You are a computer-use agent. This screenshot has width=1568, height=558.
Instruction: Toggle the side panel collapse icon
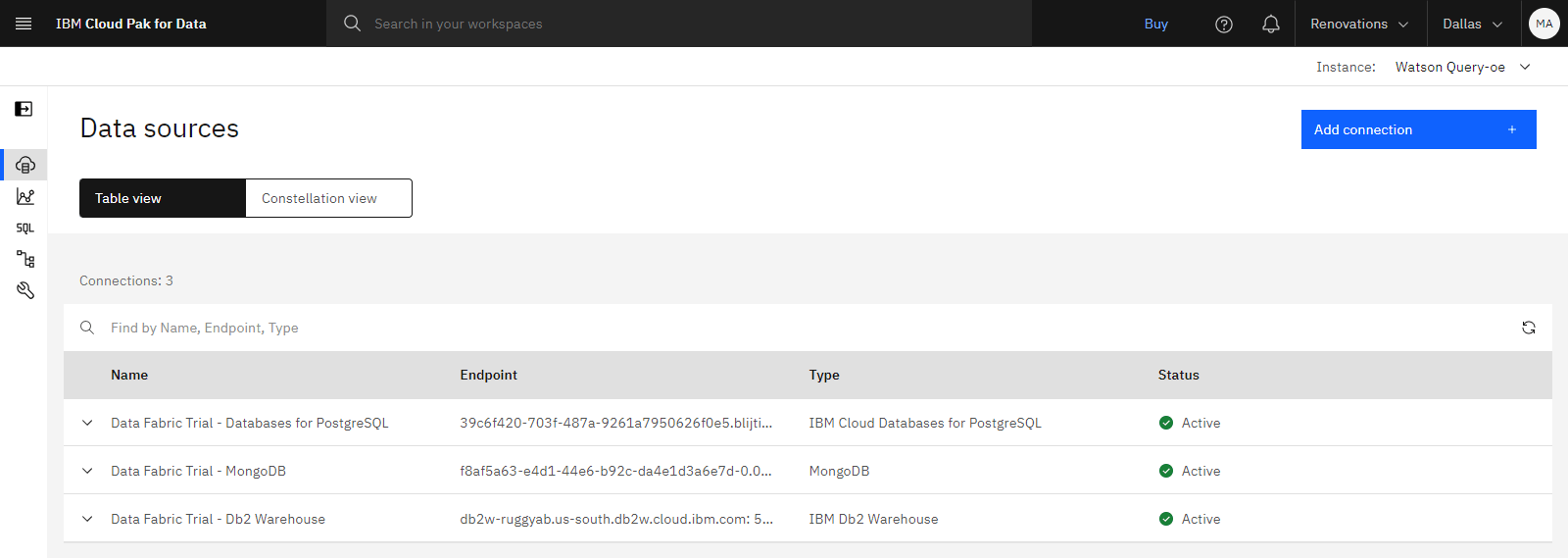pyautogui.click(x=24, y=109)
